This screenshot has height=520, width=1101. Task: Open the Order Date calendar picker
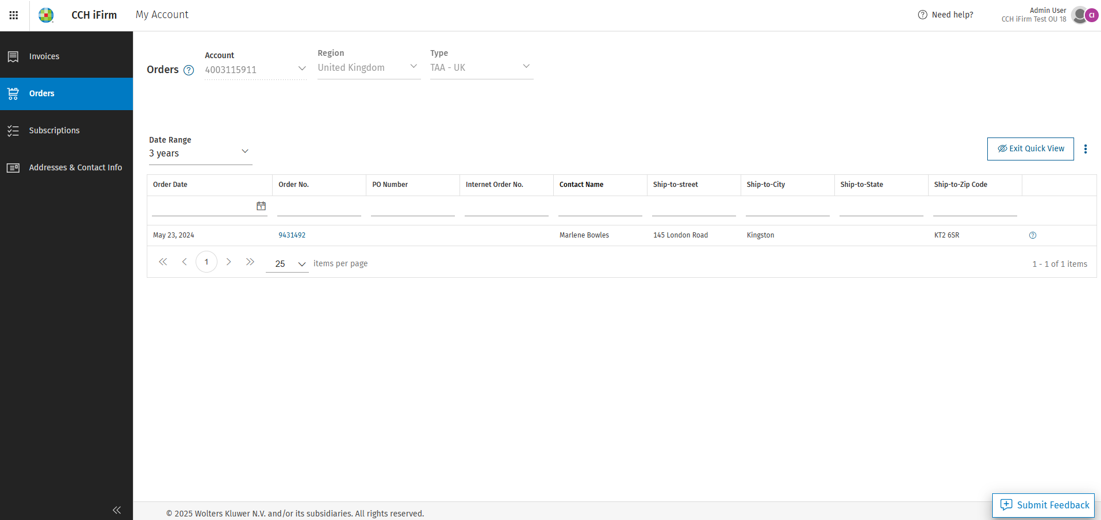(261, 206)
